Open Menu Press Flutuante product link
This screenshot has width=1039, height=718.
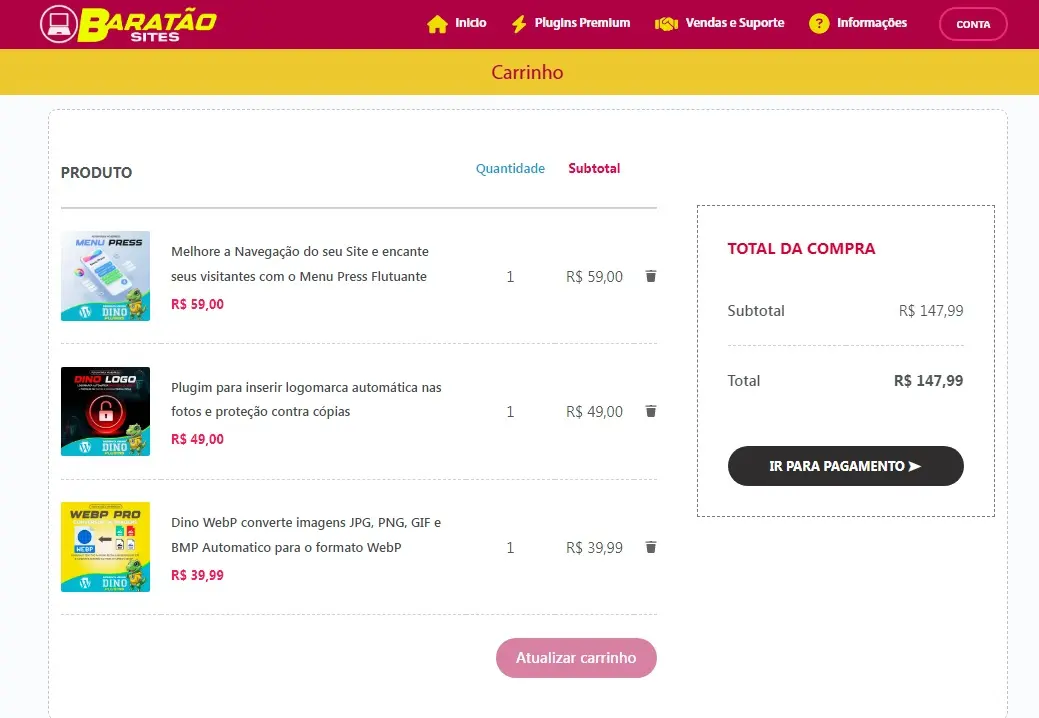[x=299, y=264]
